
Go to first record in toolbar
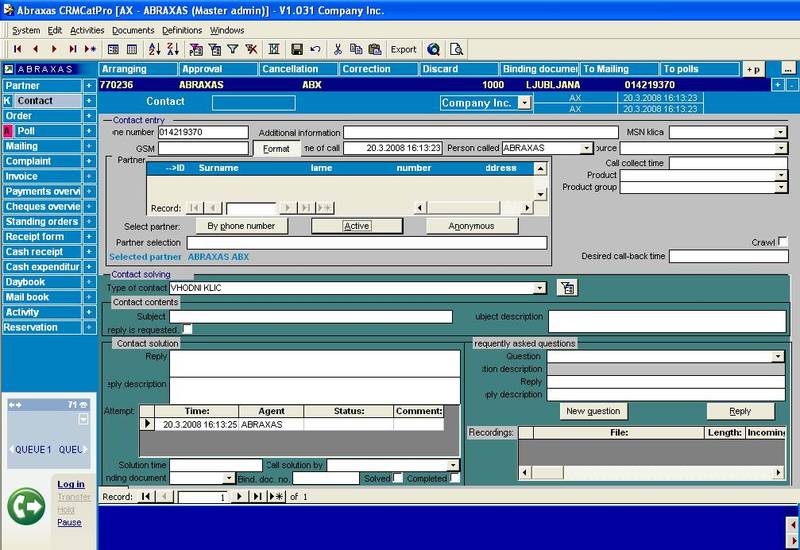tap(17, 49)
